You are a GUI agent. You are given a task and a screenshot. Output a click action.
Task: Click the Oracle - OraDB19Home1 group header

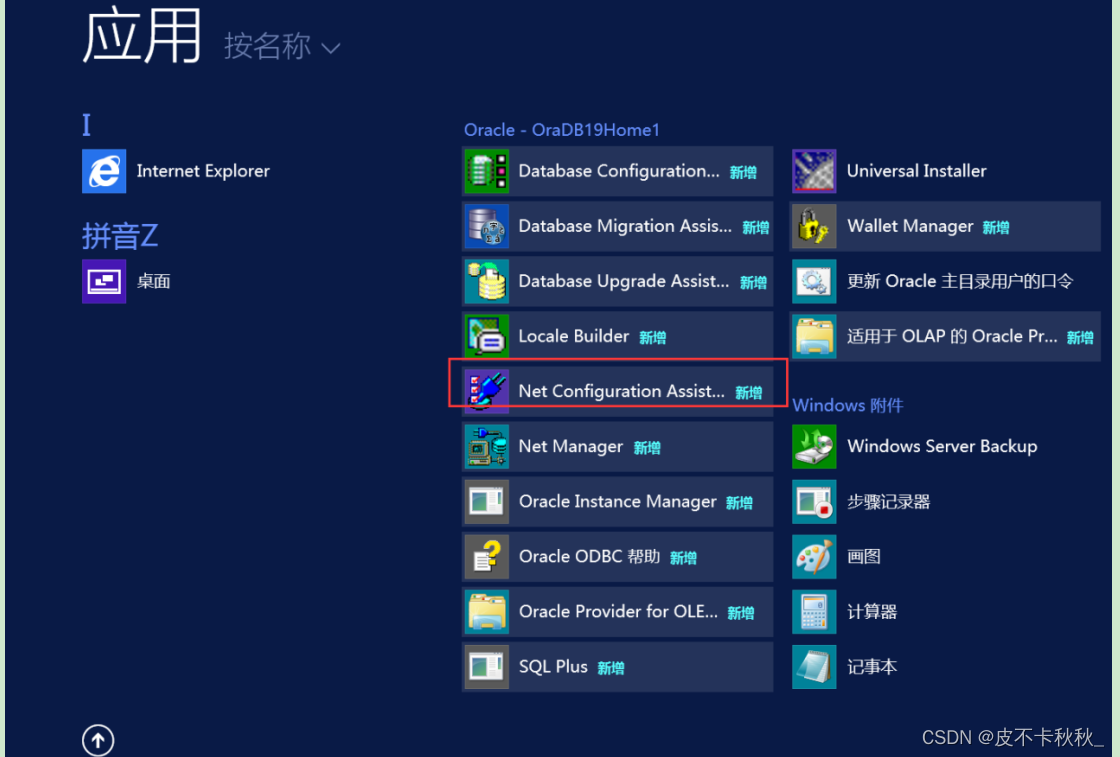pos(561,130)
